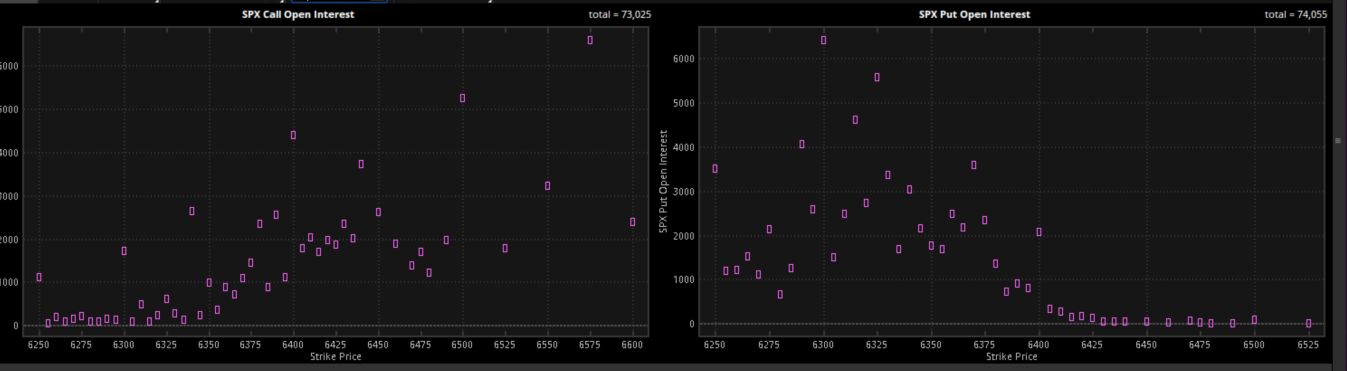This screenshot has width=1347, height=371.
Task: Select highest put marker at strike 6300
Action: coord(823,40)
